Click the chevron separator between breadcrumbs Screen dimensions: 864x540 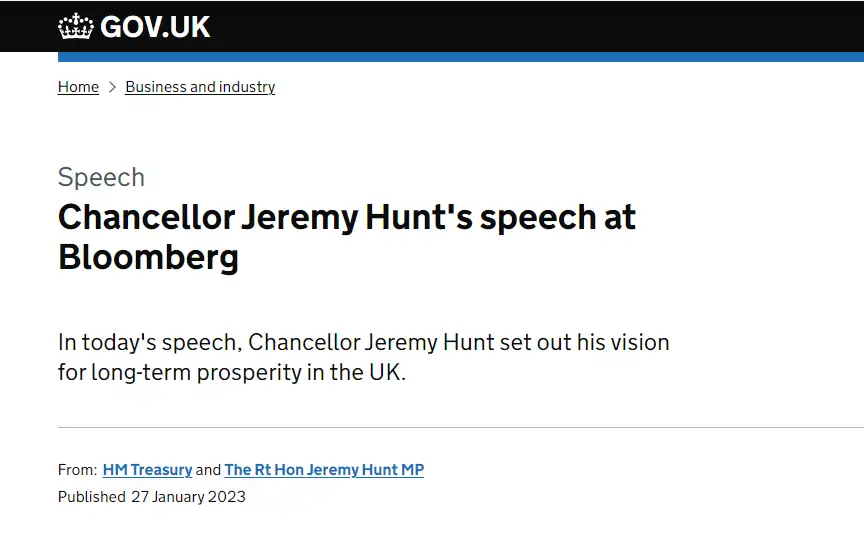point(112,87)
